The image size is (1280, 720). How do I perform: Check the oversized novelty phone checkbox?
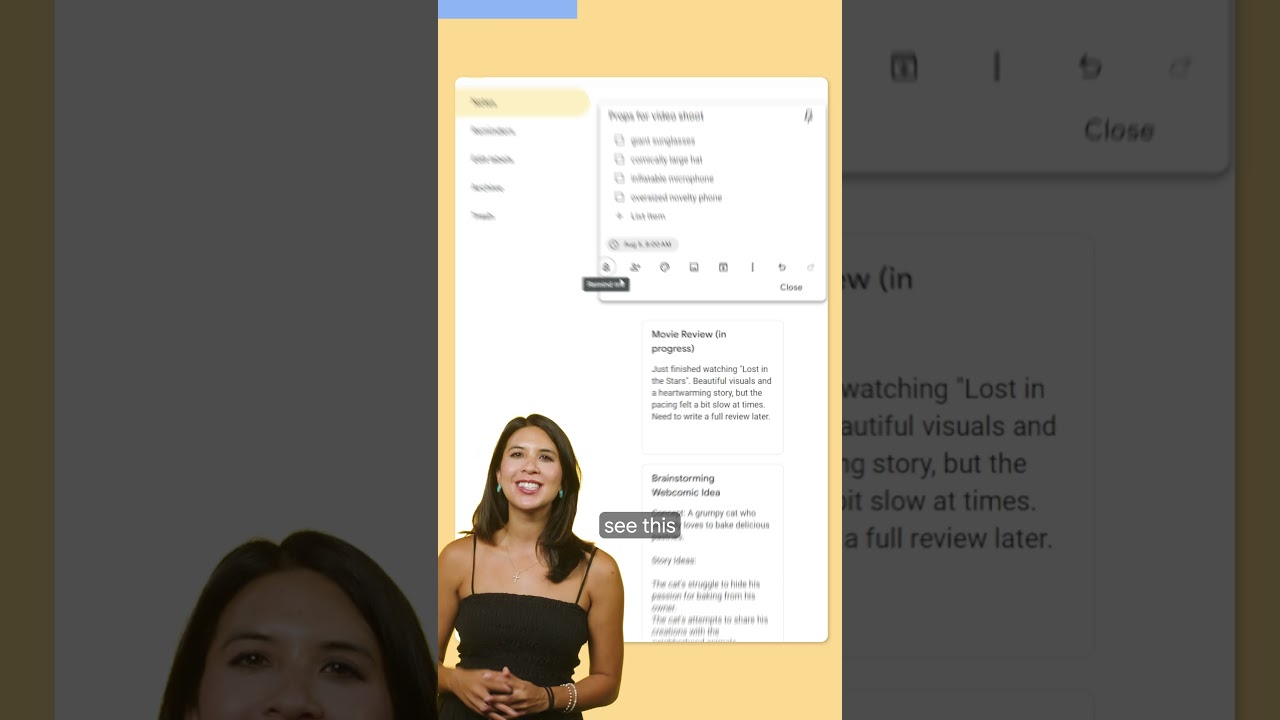point(619,197)
